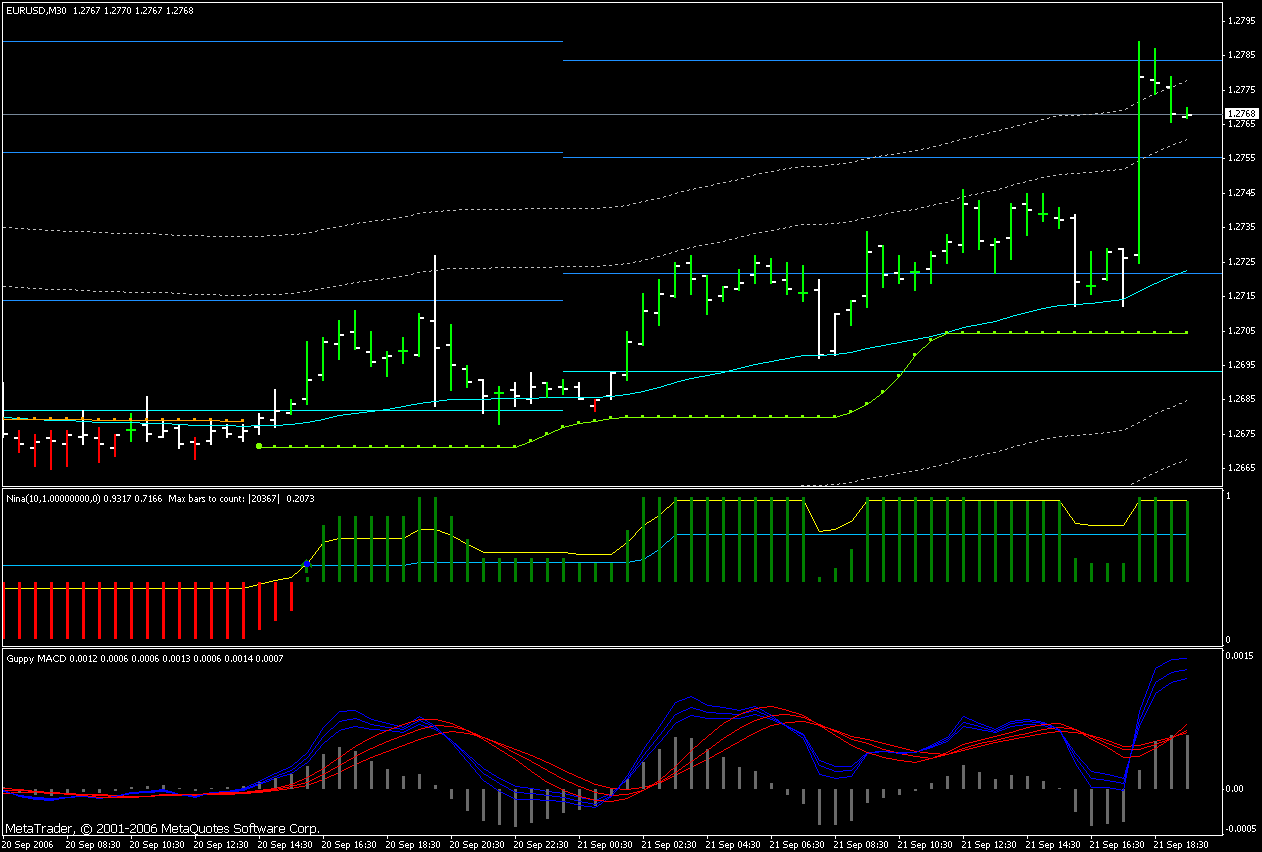Click the Guppy MACD indicator label
The image size is (1262, 852).
click(144, 658)
